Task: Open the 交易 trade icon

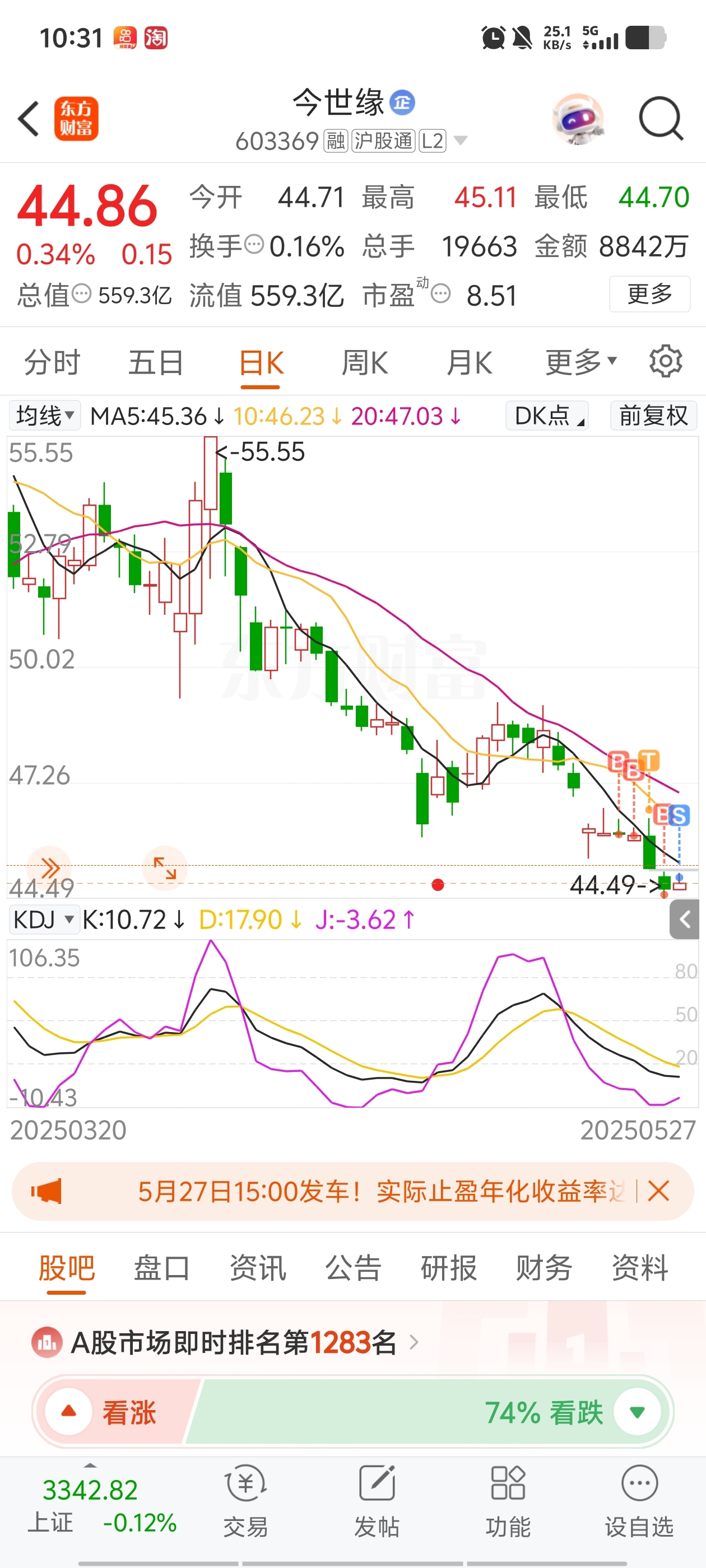Action: coord(245,1502)
